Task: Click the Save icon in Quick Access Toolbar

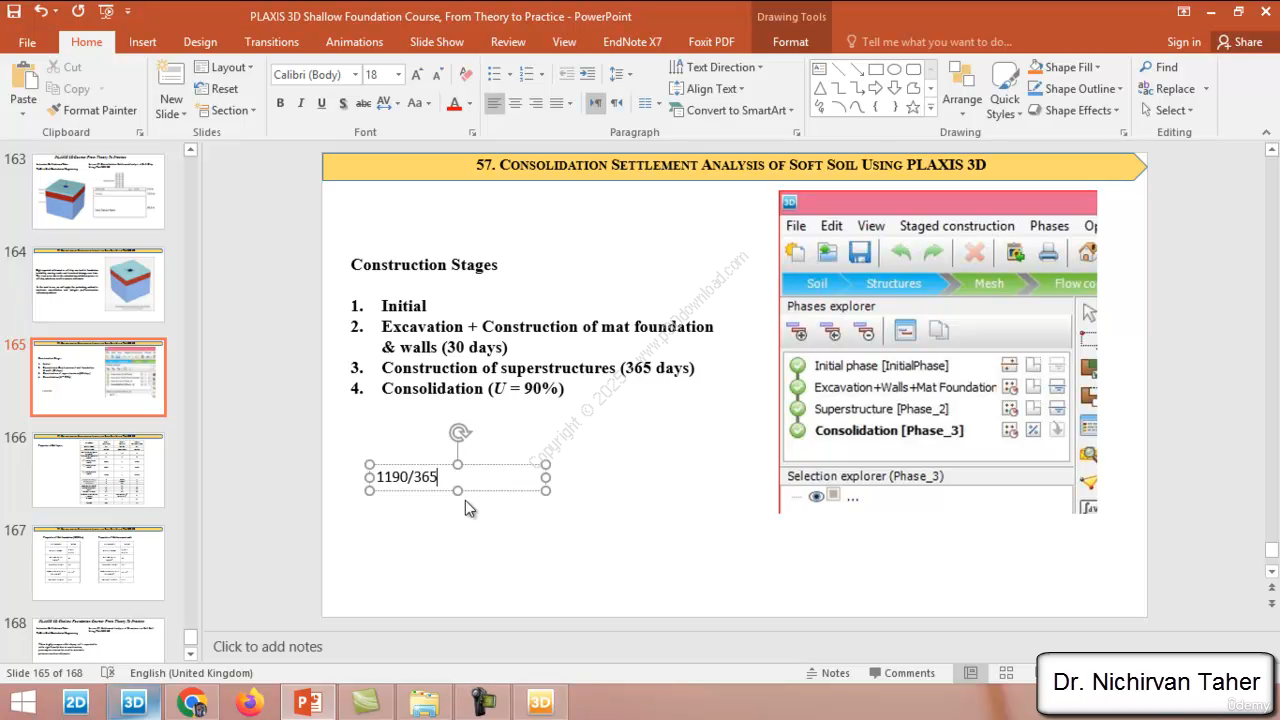Action: point(14,12)
